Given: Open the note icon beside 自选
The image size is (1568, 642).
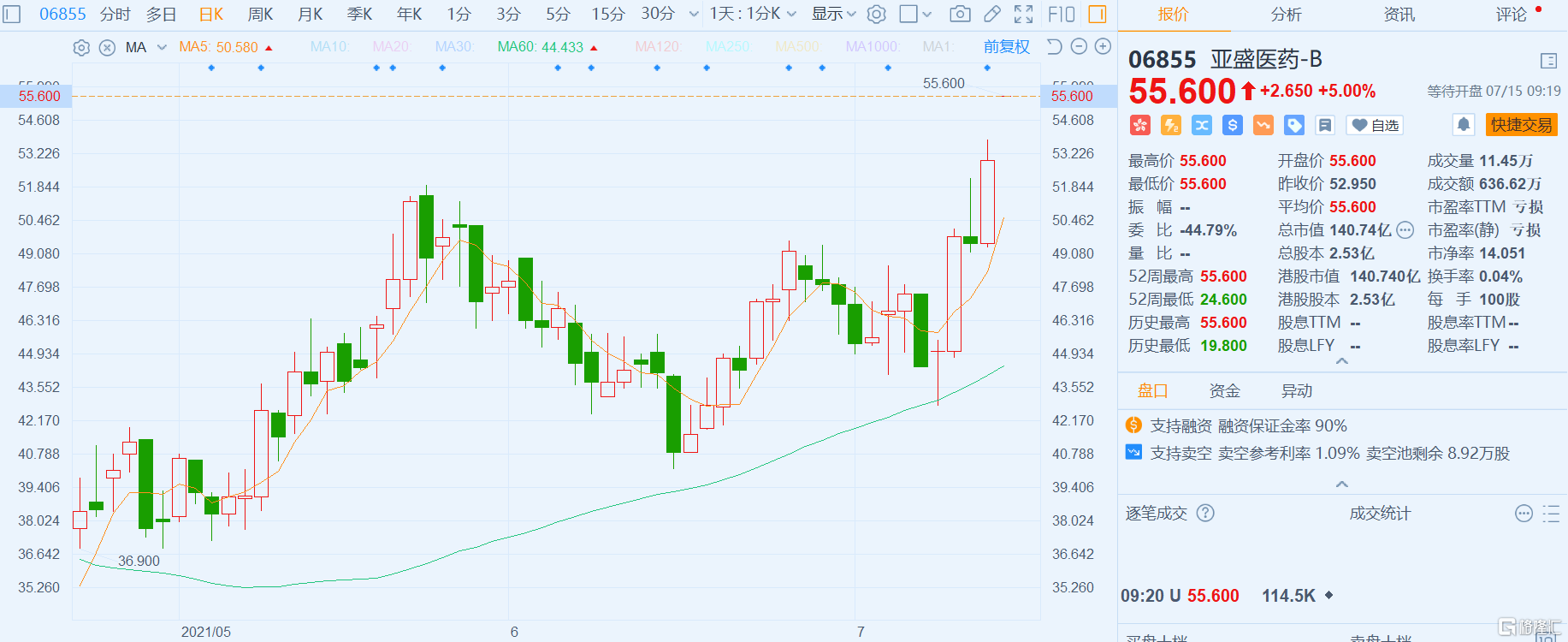Looking at the screenshot, I should click(1325, 126).
